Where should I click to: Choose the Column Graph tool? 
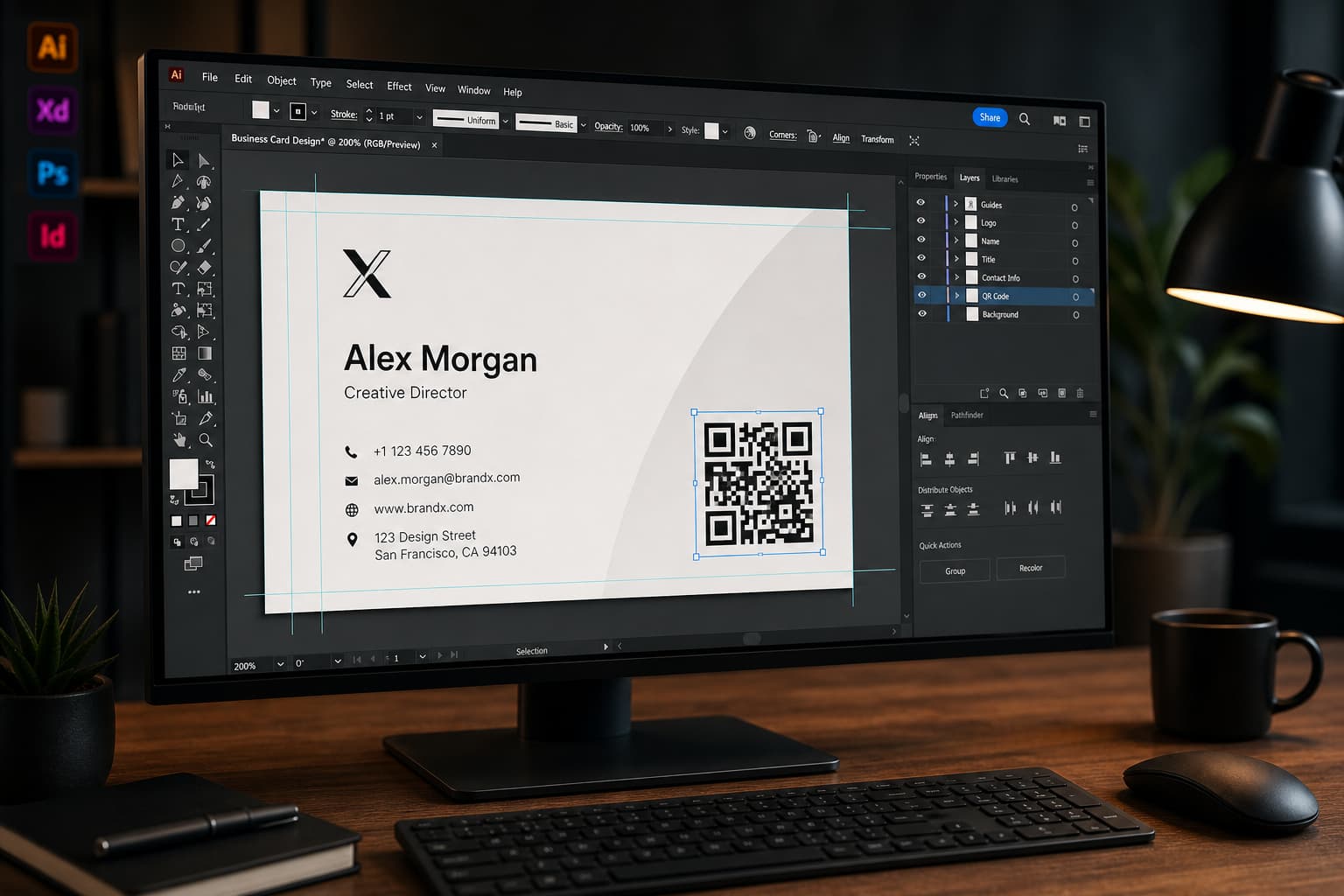(x=206, y=396)
